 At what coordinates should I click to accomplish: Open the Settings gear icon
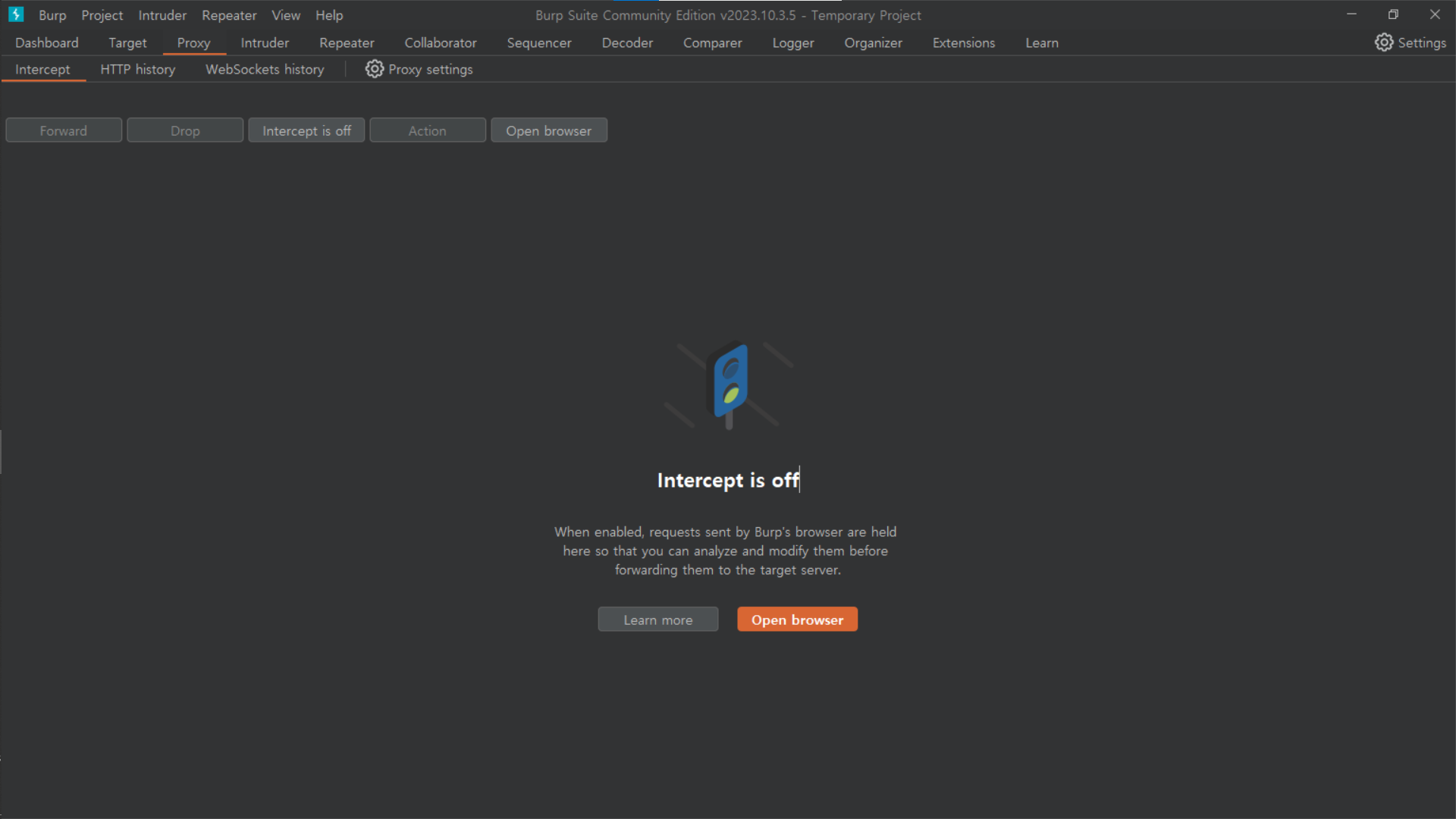coord(1384,42)
